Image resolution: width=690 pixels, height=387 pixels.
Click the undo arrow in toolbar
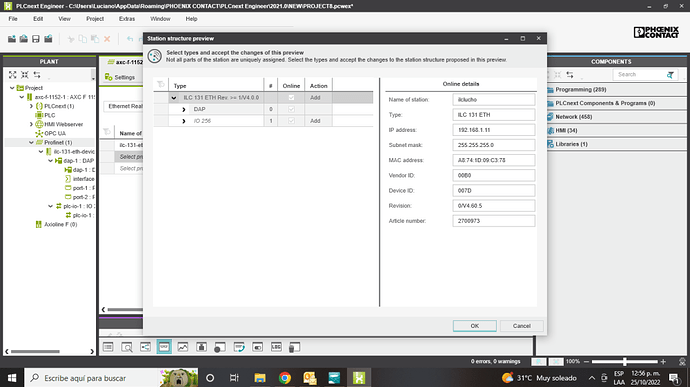[130, 39]
